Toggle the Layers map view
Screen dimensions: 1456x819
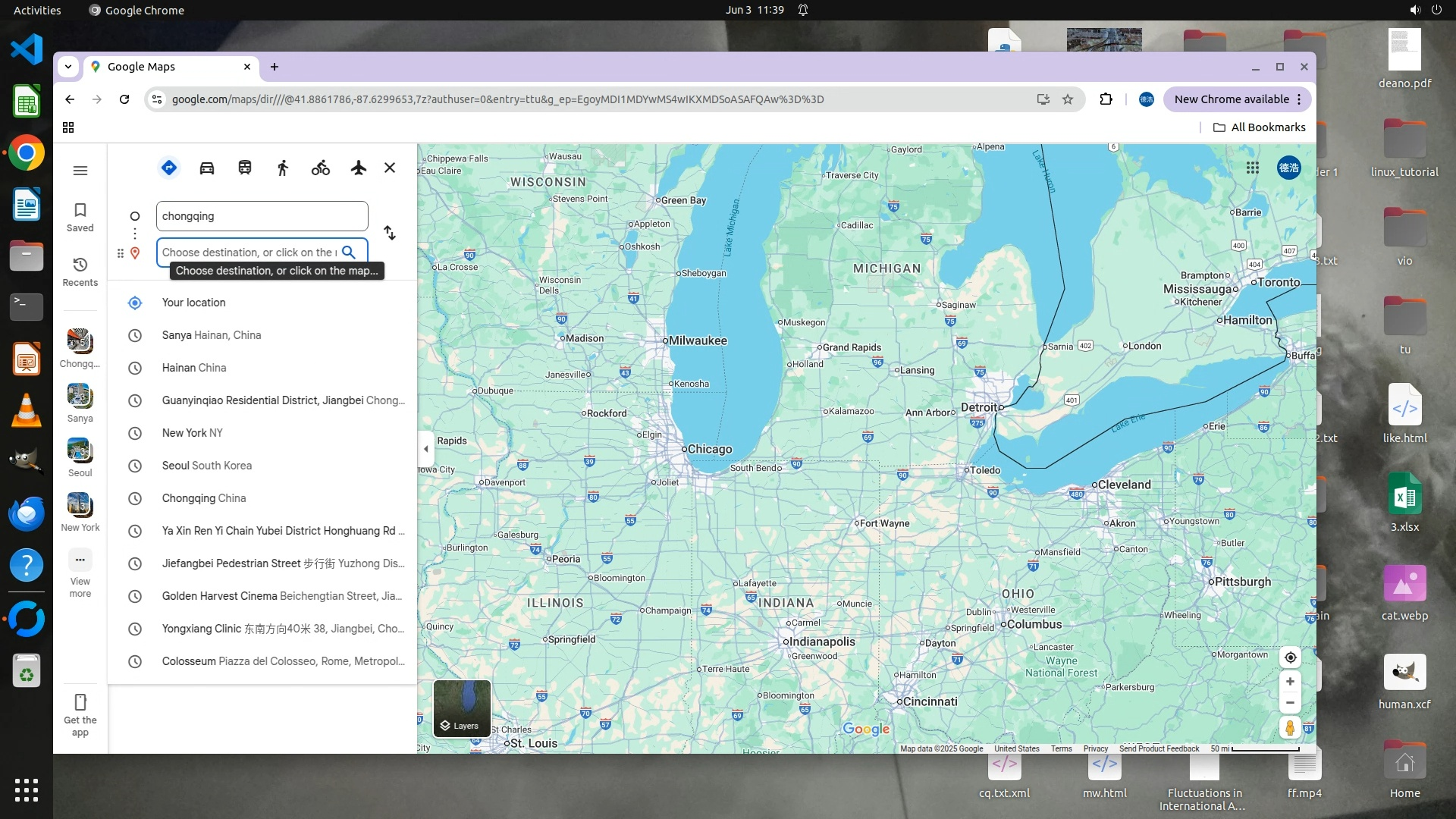[462, 709]
